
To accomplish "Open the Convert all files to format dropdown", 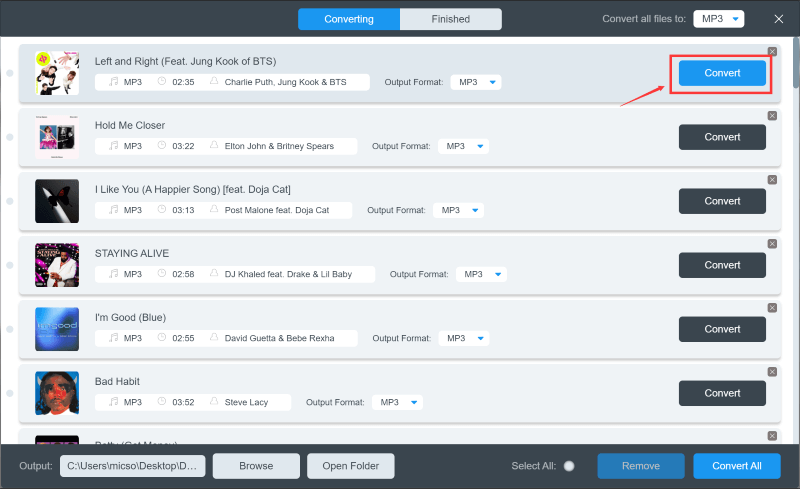I will (718, 19).
